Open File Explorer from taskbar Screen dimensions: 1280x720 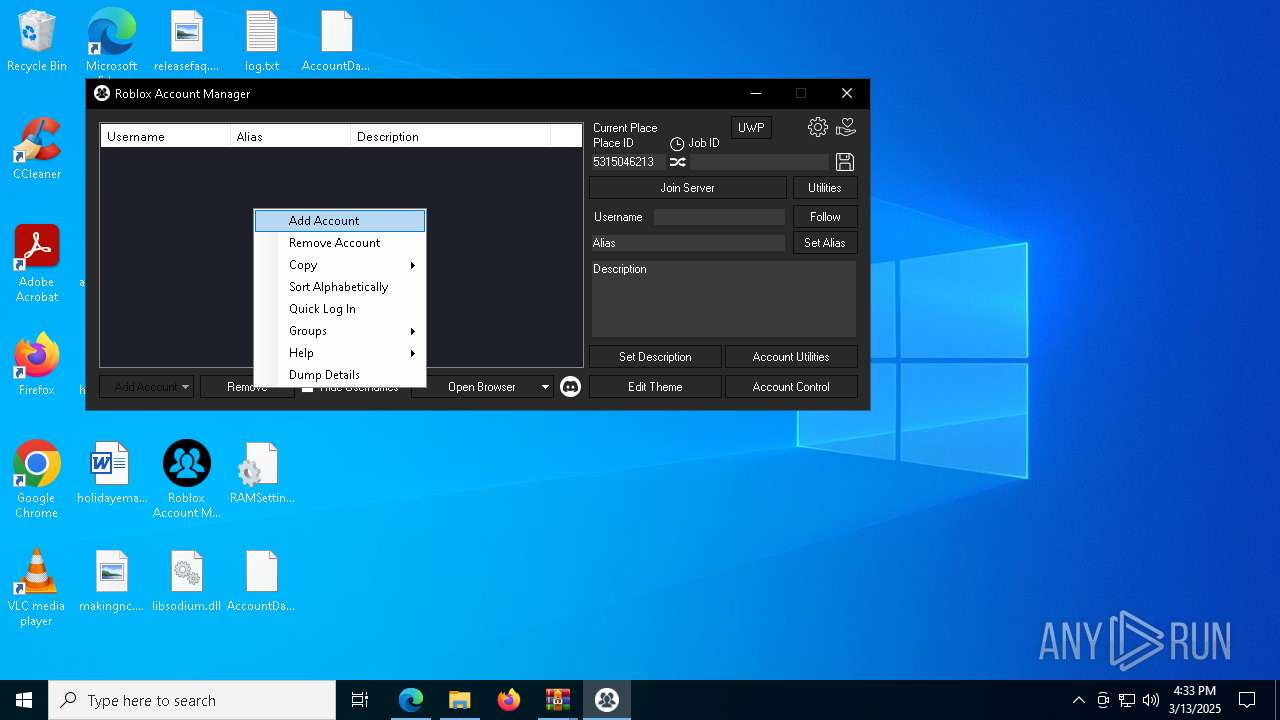tap(460, 700)
